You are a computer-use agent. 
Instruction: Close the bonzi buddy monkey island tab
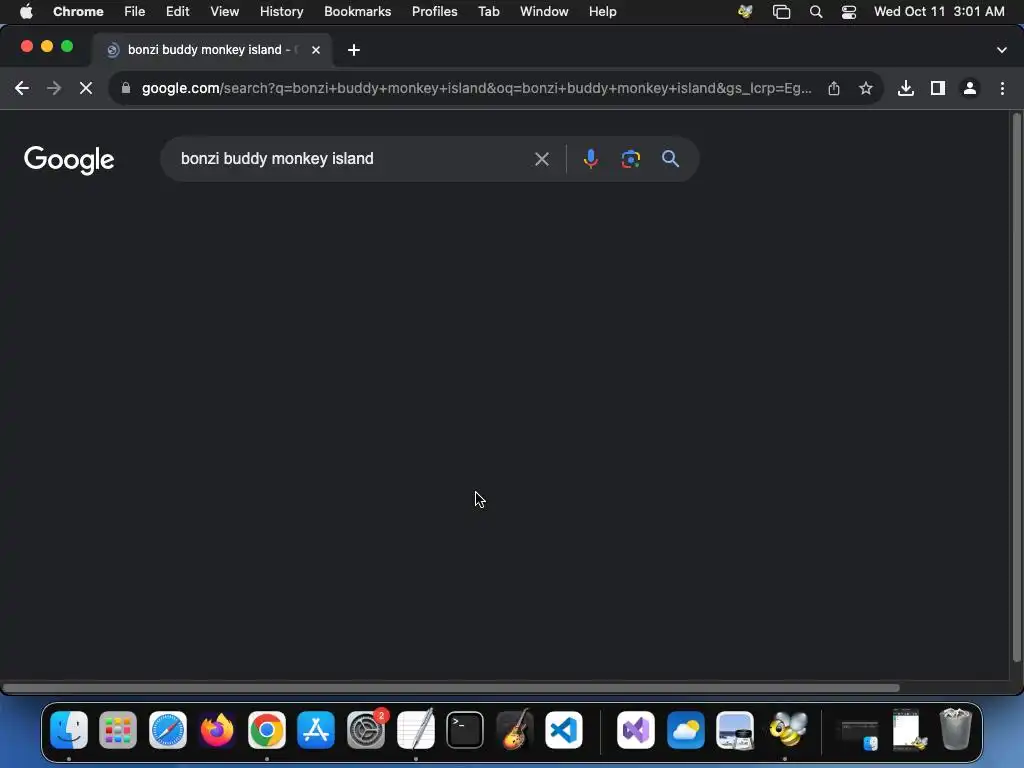pyautogui.click(x=316, y=50)
